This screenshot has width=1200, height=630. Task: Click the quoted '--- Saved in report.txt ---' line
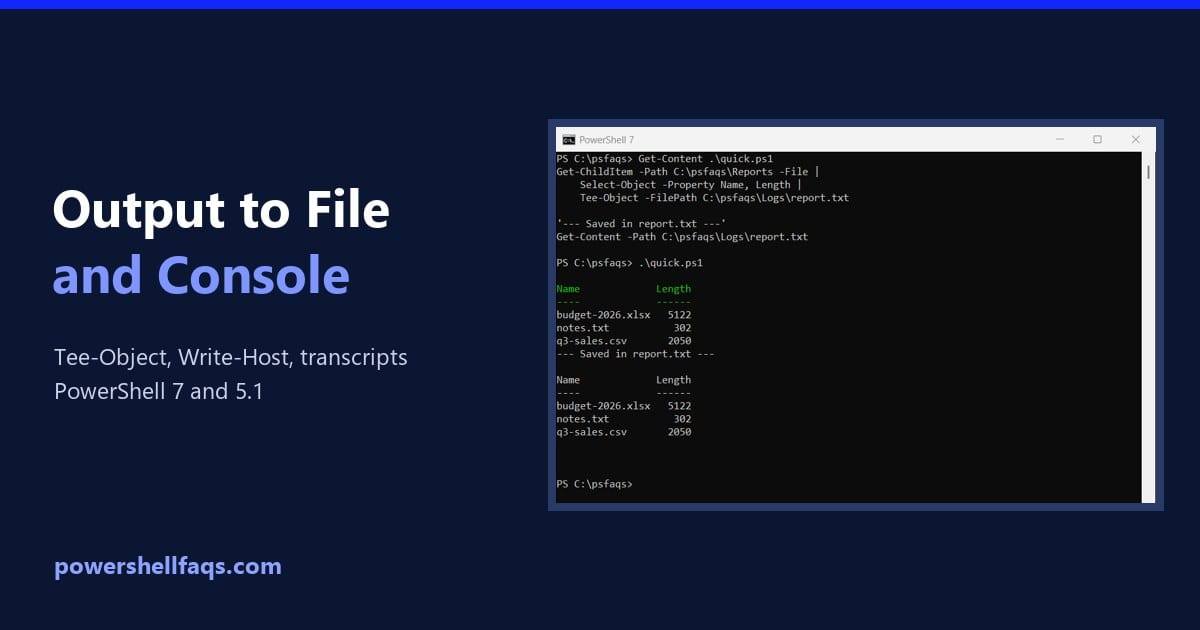[641, 224]
